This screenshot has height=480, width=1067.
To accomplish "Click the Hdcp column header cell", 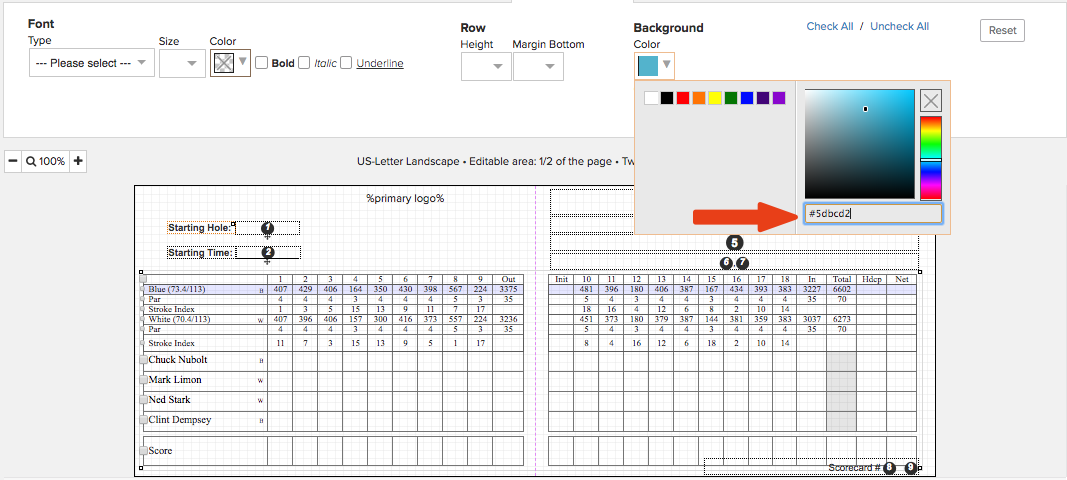I will pyautogui.click(x=871, y=279).
